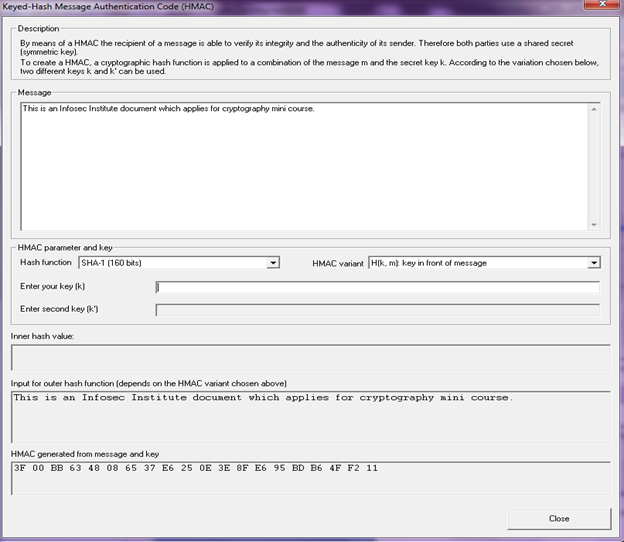Click the Message scrollbar down arrow
This screenshot has height=542, width=624.
point(594,225)
